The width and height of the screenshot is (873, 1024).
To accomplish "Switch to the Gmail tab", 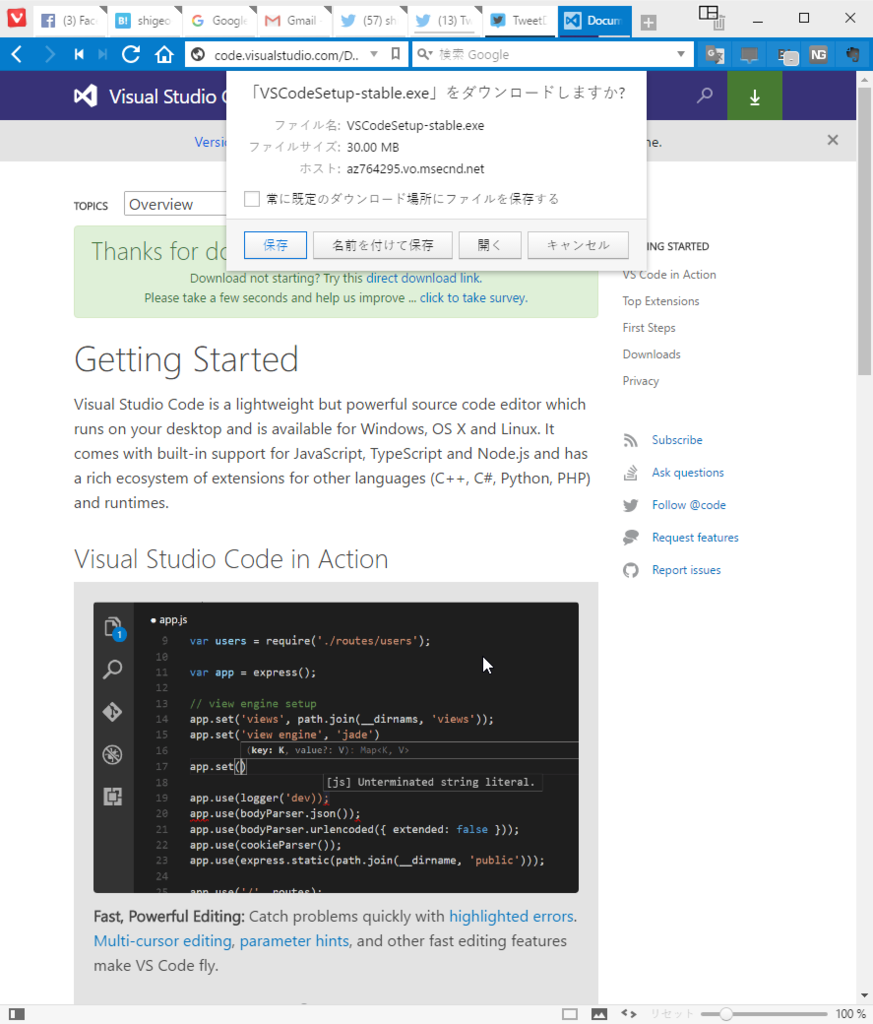I will 294,20.
